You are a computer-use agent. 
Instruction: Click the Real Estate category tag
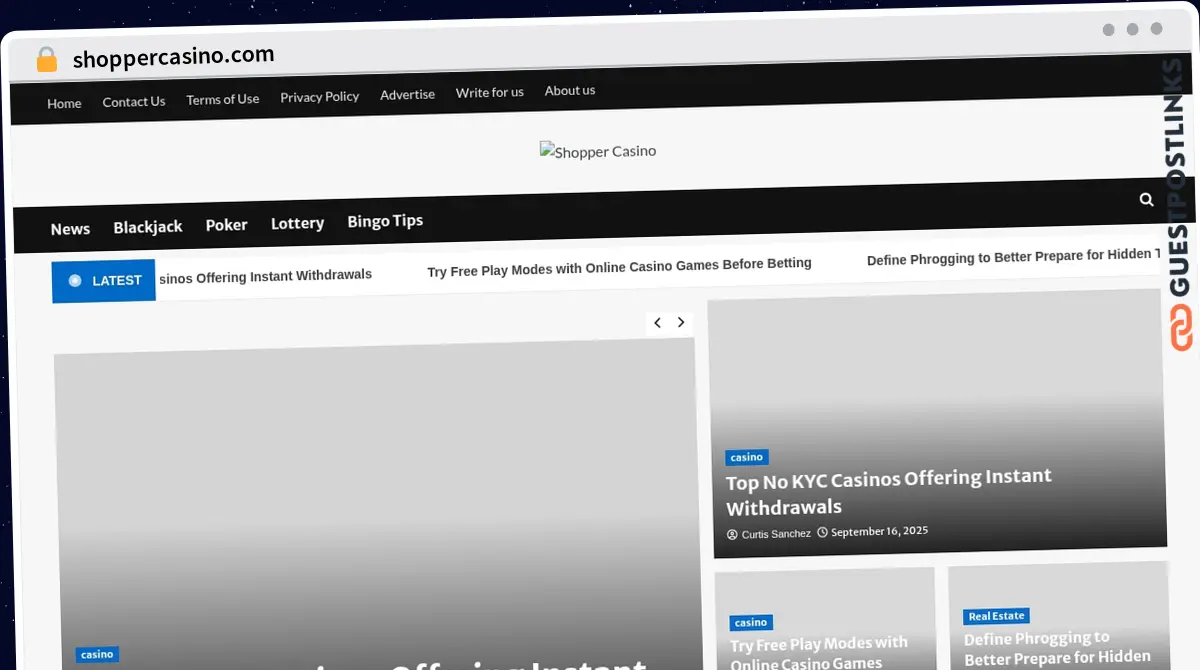click(x=996, y=616)
